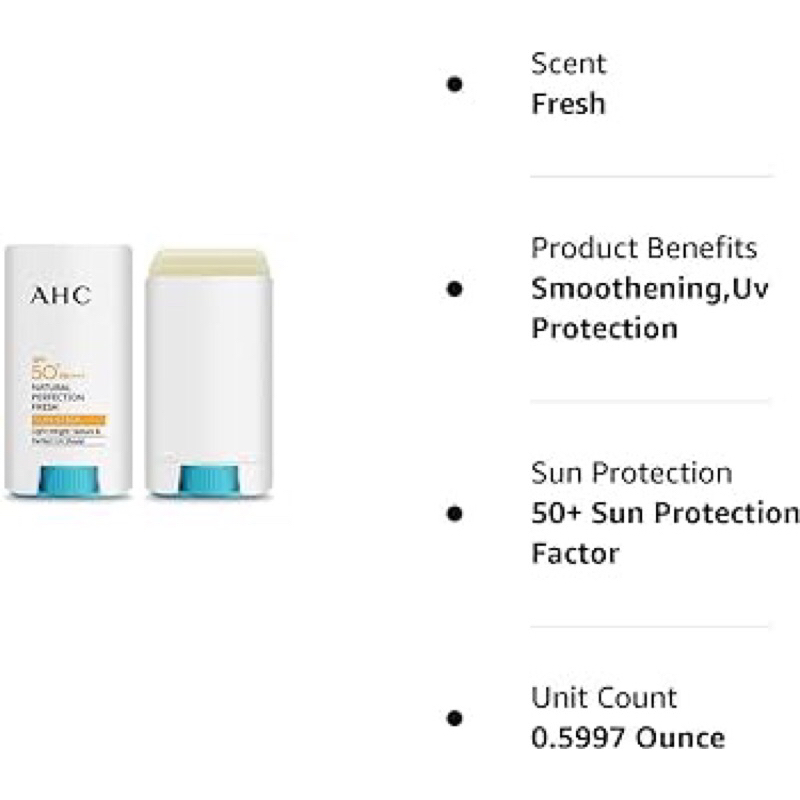Click the Sun Protection heading
The width and height of the screenshot is (800, 800).
[632, 473]
